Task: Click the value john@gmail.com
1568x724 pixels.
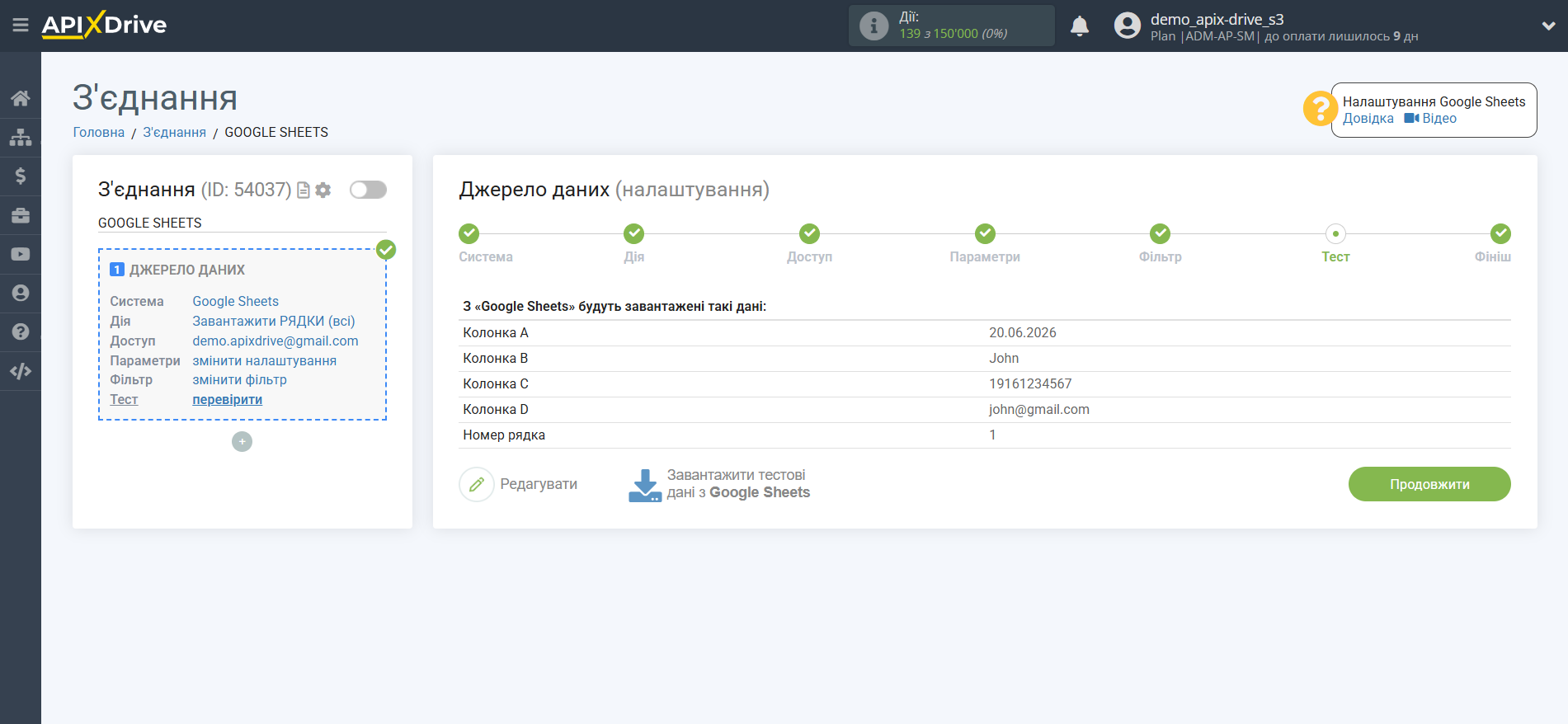Action: pyautogui.click(x=1039, y=410)
